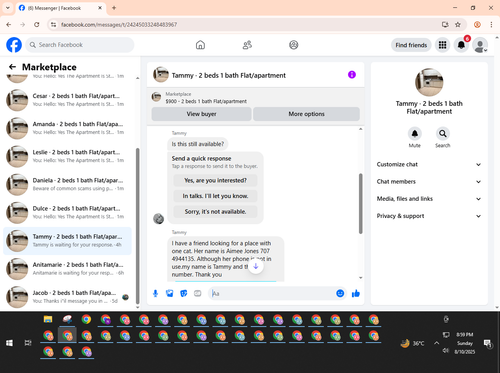The height and width of the screenshot is (373, 500).
Task: Send quick response 'Yes, are you interested?'
Action: [215, 180]
